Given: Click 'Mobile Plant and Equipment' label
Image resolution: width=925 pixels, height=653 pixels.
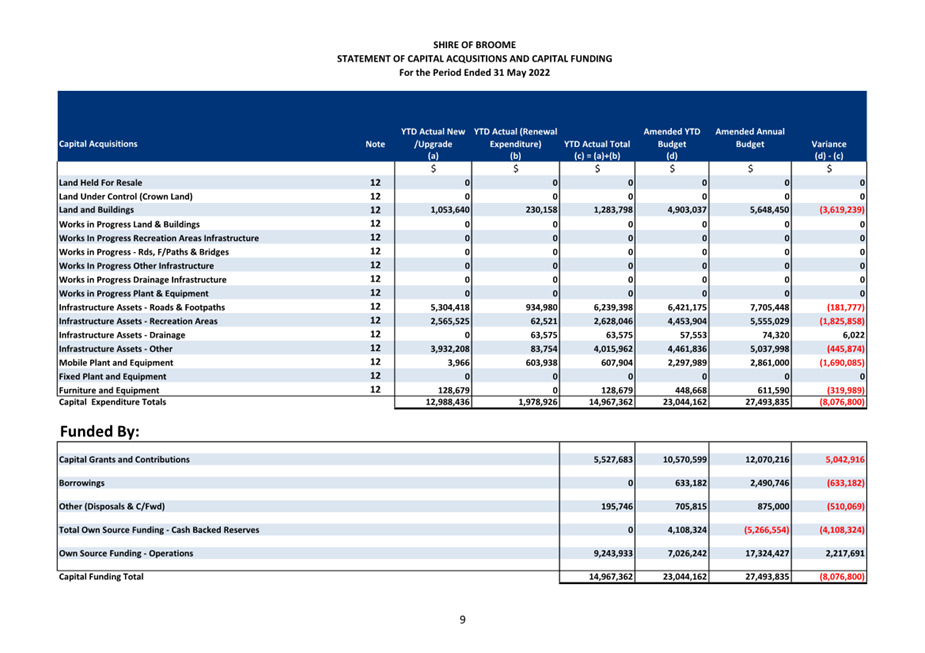Looking at the screenshot, I should 116,363.
